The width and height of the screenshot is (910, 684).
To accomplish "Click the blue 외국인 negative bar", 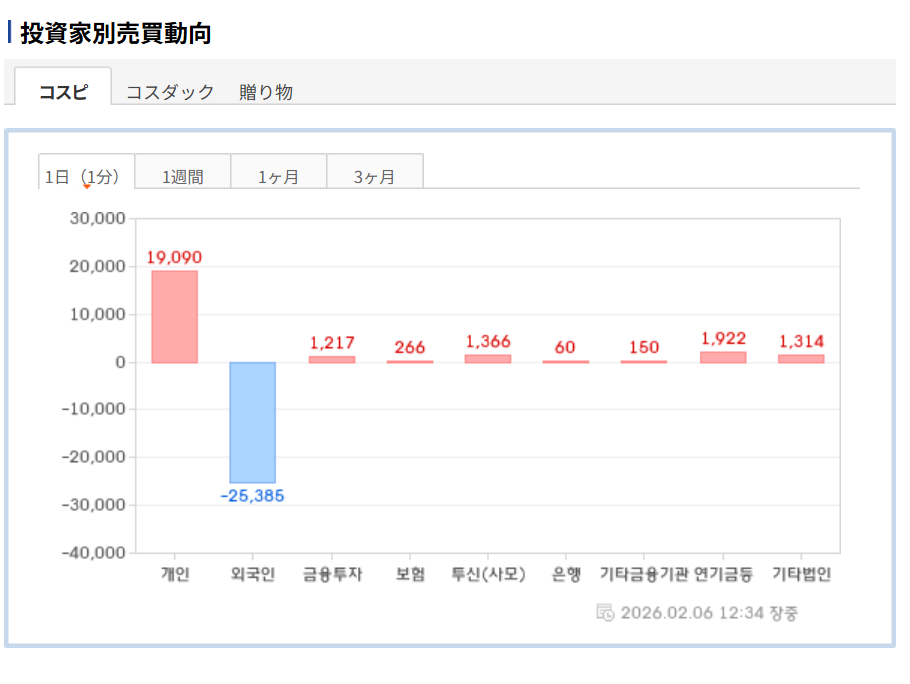I will click(x=252, y=422).
